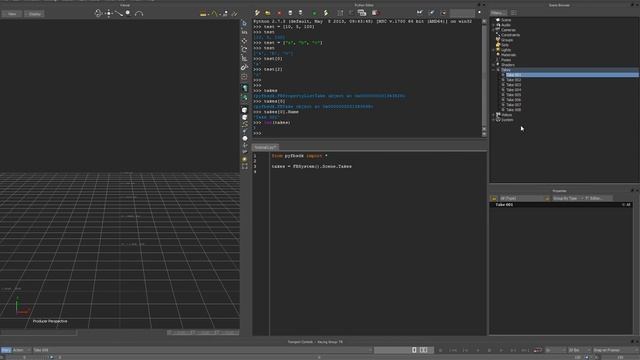Click the code line 'from pyfbsdk import *'
The width and height of the screenshot is (640, 360).
coord(299,156)
